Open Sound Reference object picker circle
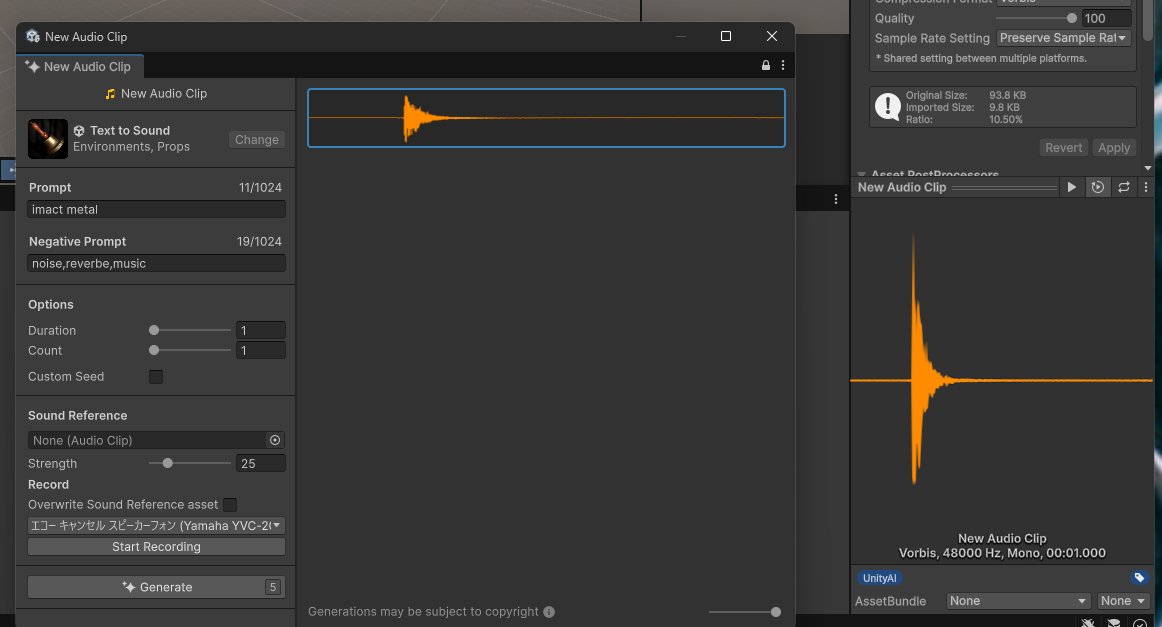The image size is (1162, 627). tap(275, 440)
